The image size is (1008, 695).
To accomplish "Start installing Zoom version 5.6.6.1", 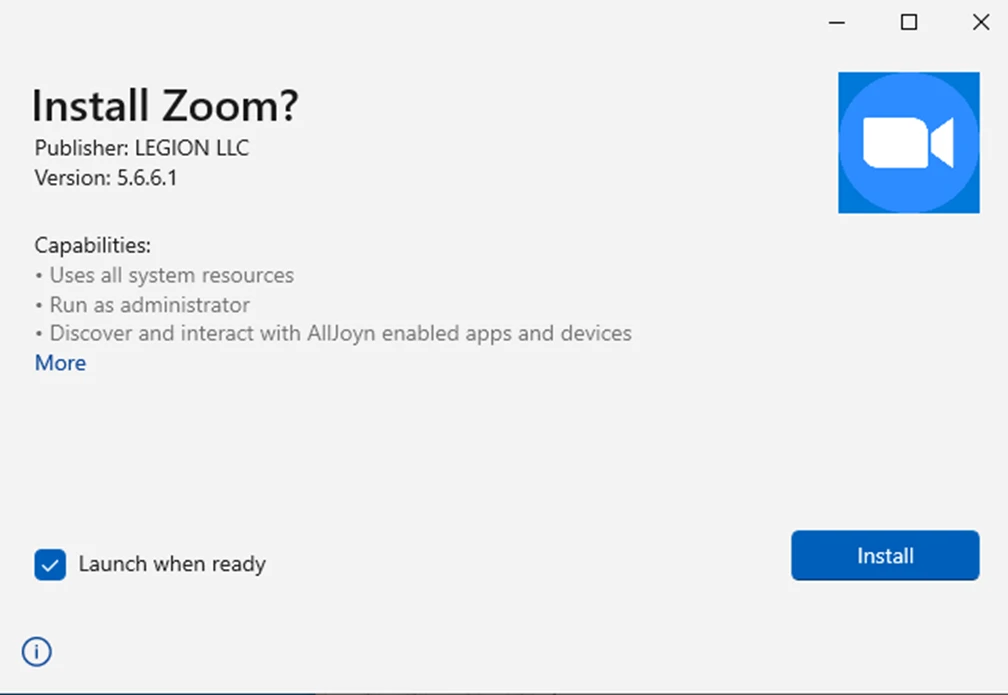I will (x=884, y=556).
